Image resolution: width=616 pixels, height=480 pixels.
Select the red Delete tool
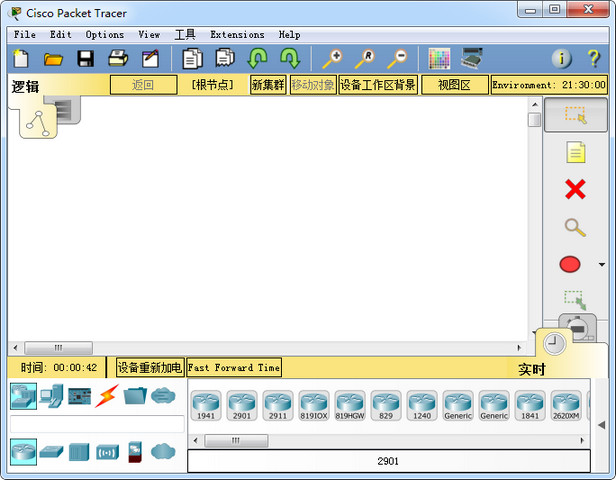(x=575, y=189)
